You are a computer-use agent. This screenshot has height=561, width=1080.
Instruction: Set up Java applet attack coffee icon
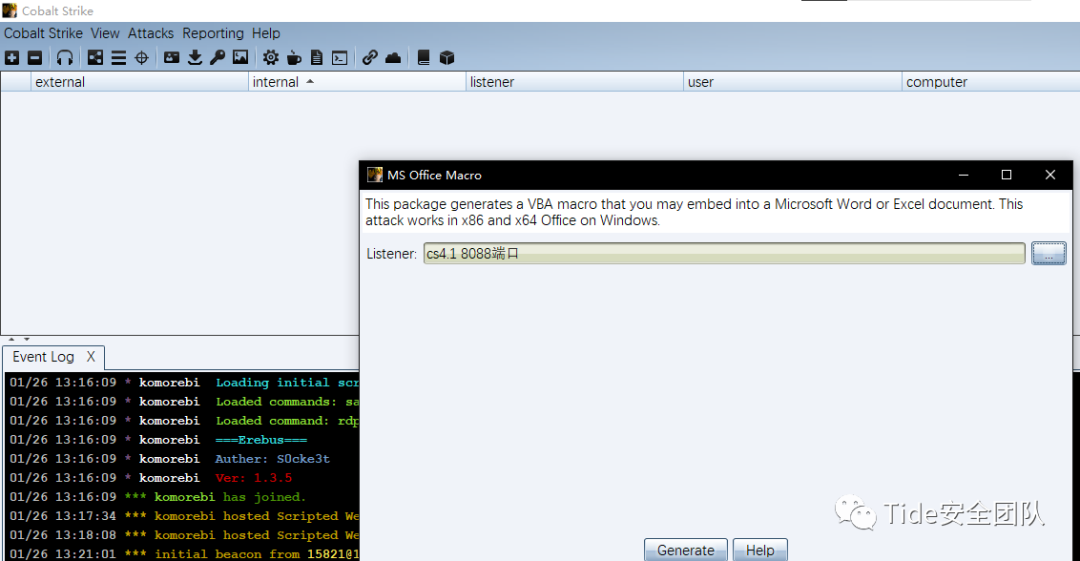tap(294, 58)
